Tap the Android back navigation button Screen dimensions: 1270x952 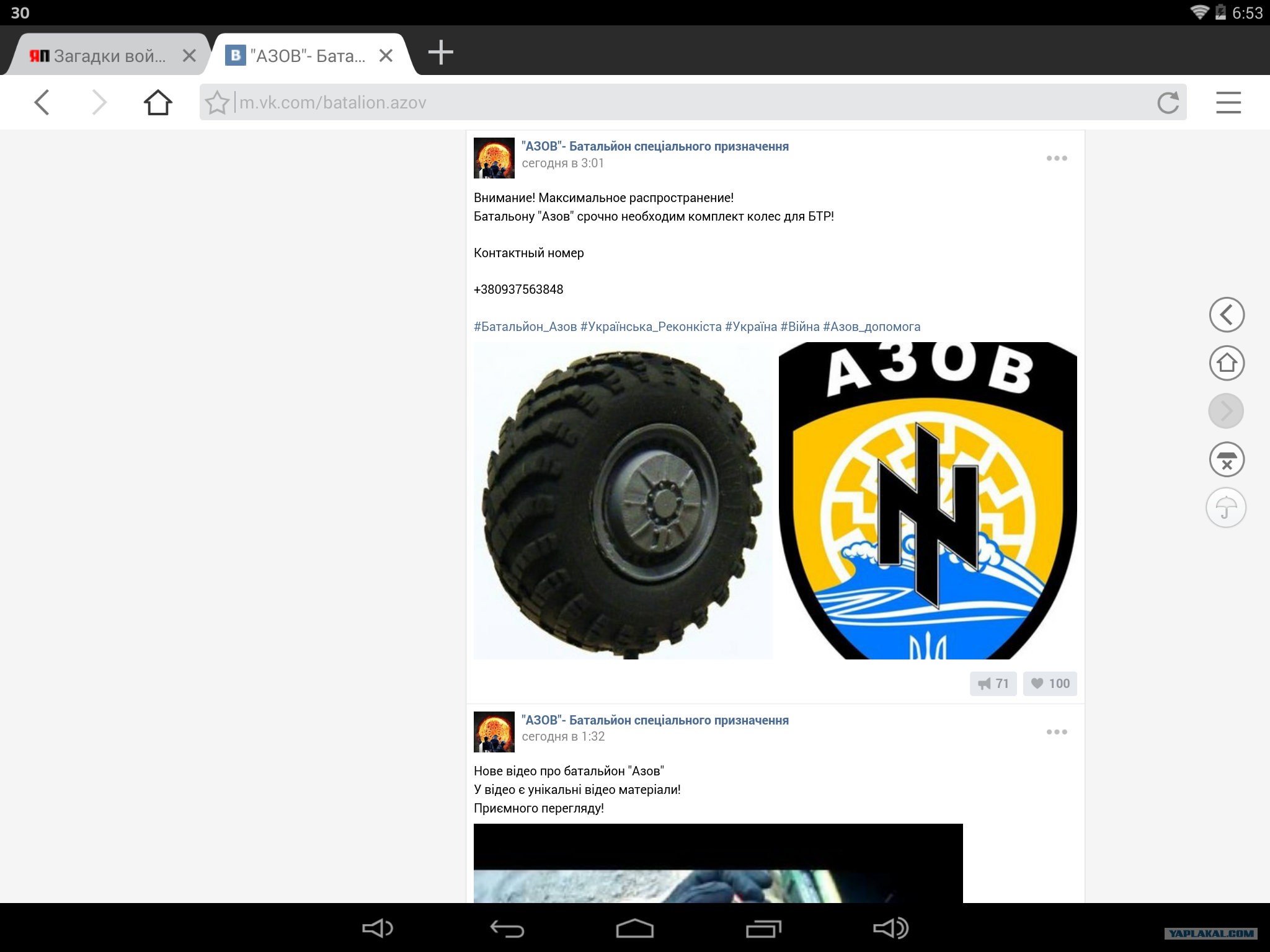pos(507,928)
